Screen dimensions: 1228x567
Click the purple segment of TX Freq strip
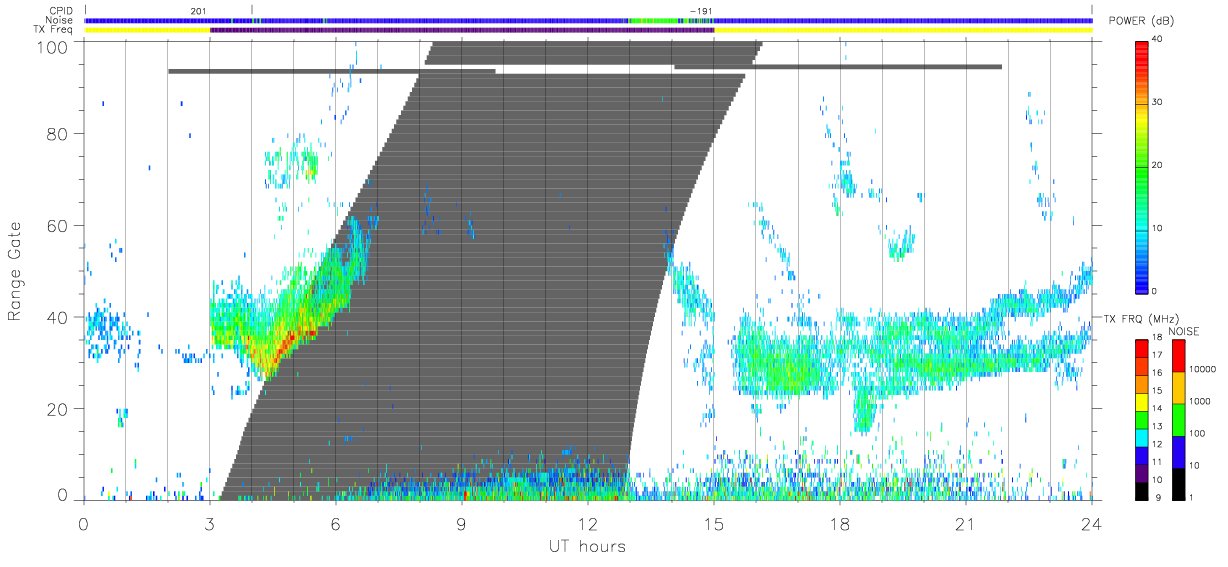pos(462,30)
